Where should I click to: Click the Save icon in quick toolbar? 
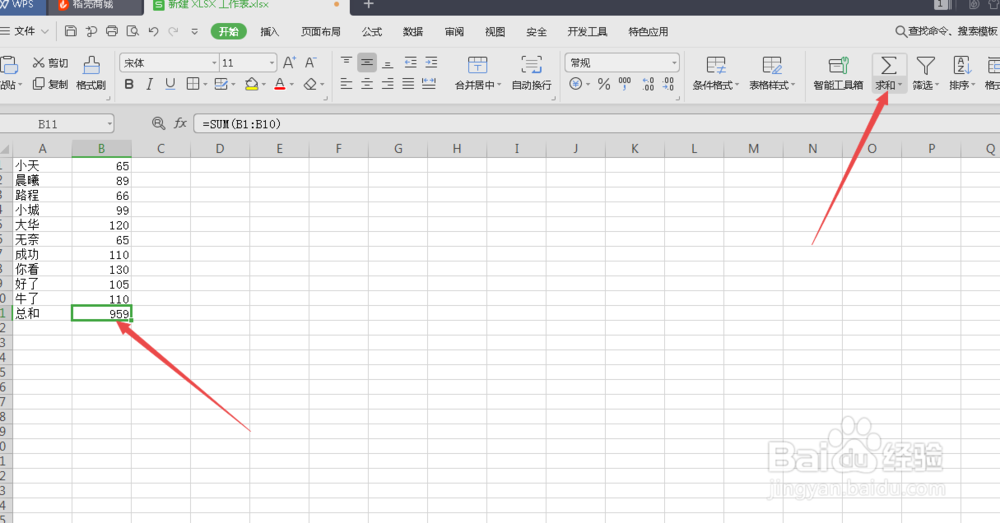tap(71, 31)
